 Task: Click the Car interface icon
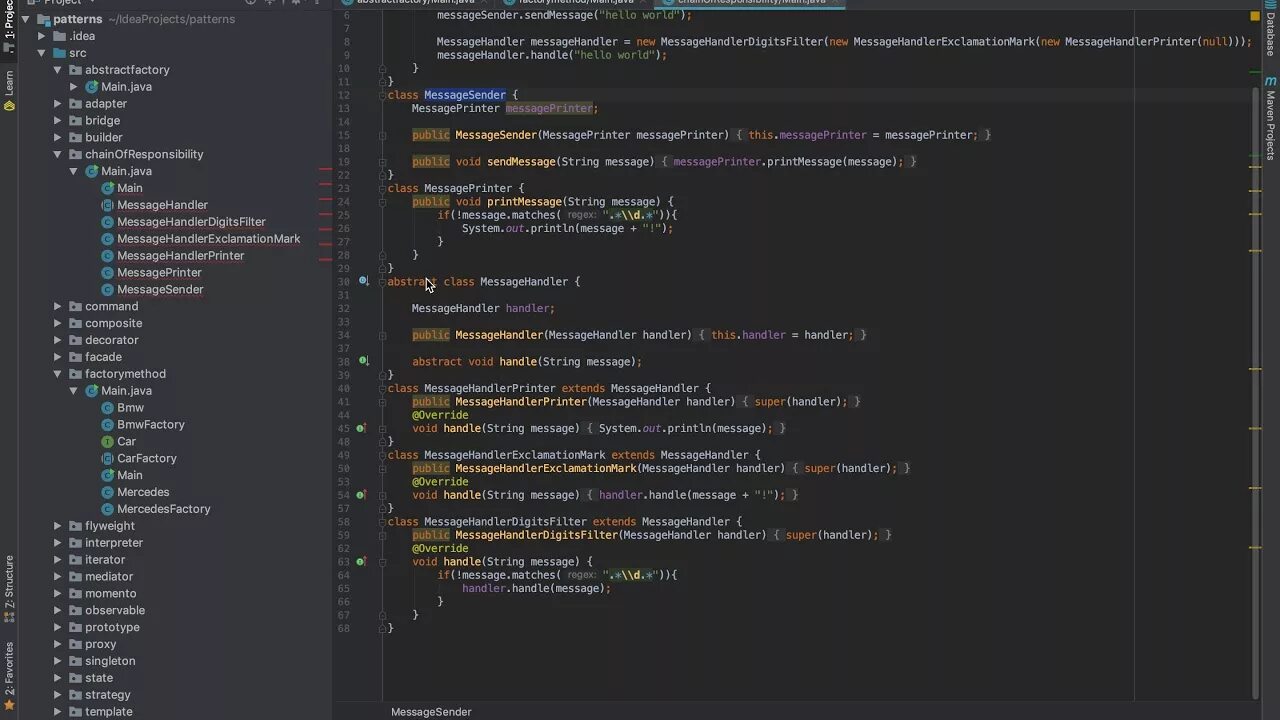[x=107, y=442]
